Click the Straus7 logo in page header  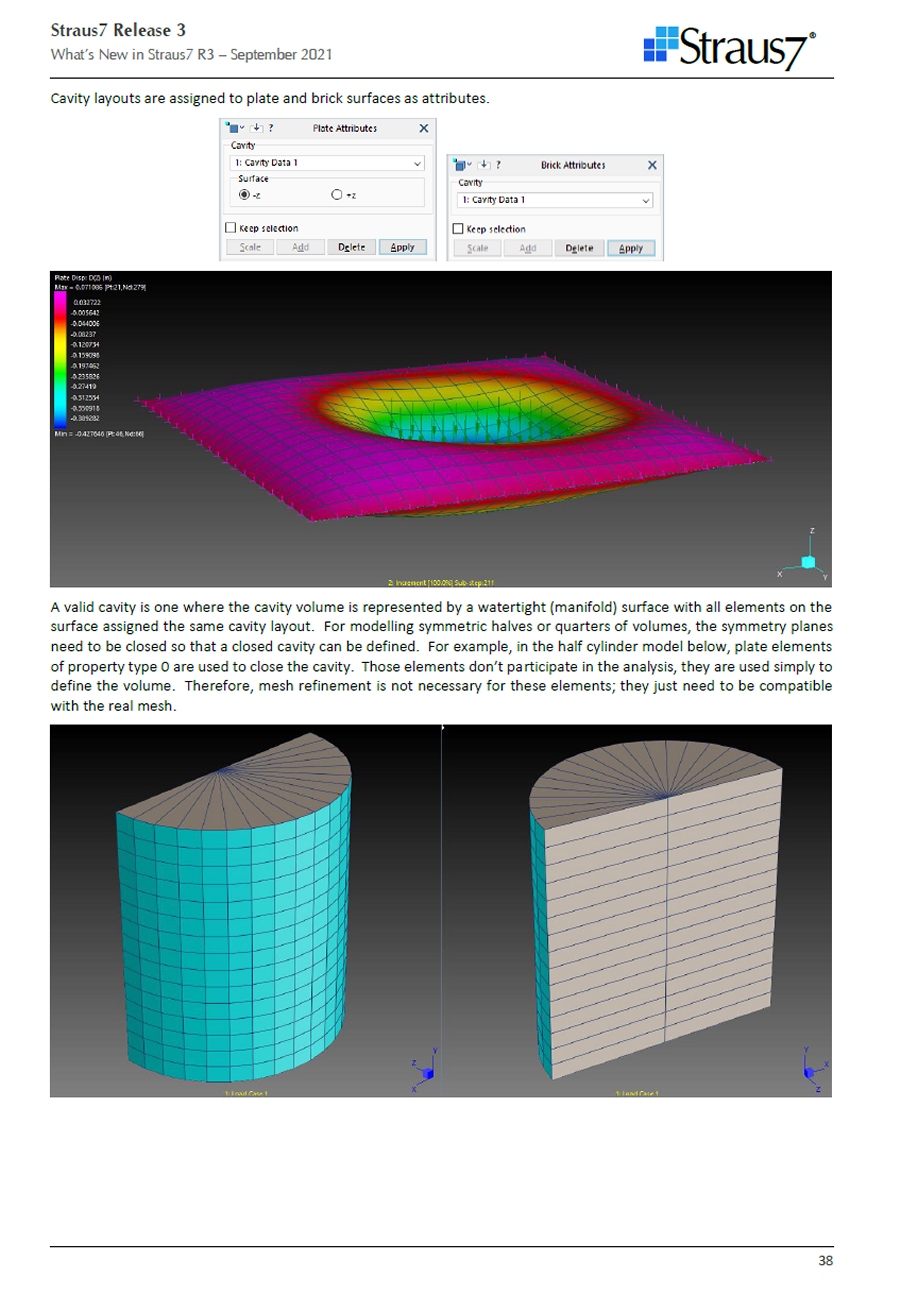point(729,47)
